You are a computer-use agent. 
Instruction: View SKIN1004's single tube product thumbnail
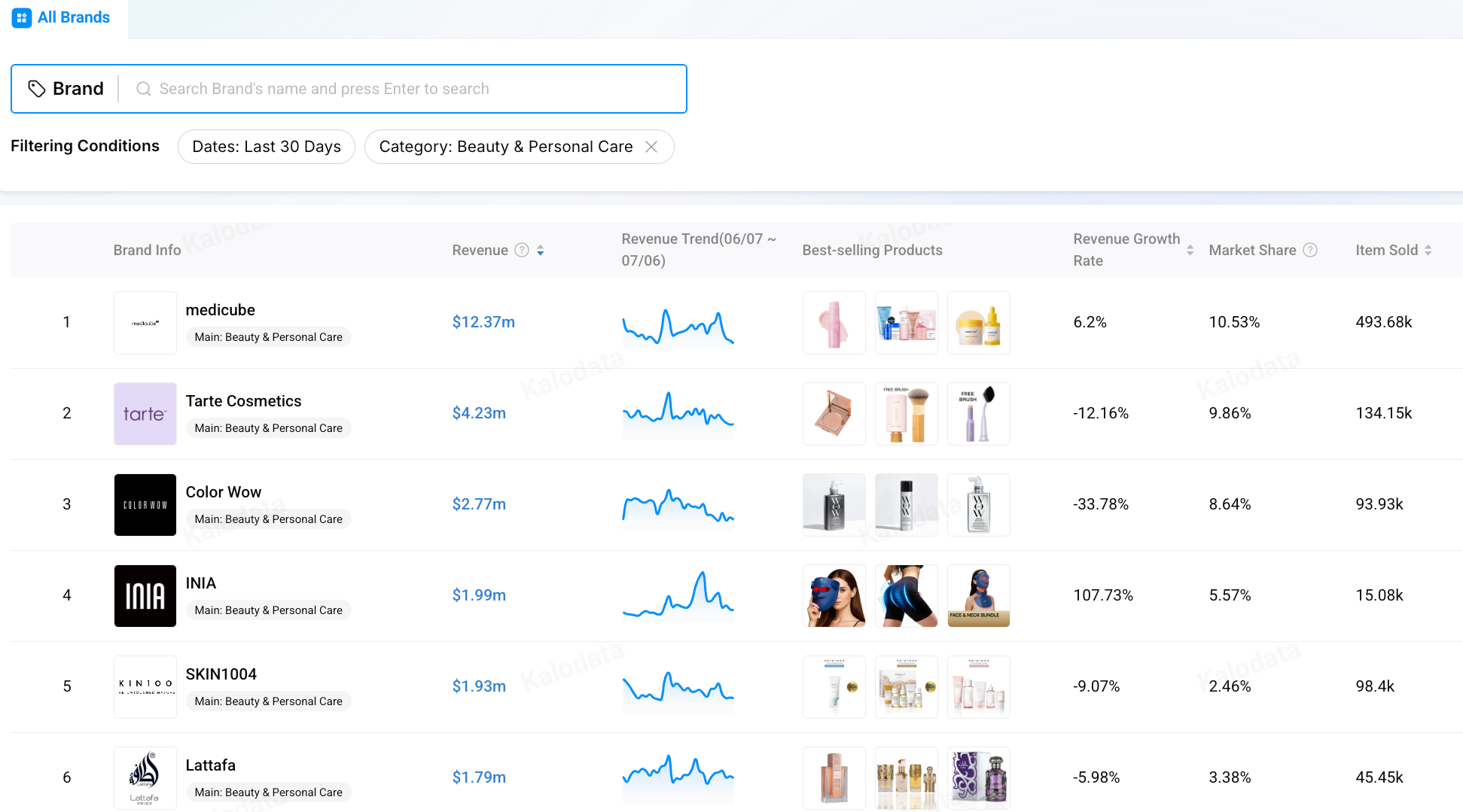point(834,687)
